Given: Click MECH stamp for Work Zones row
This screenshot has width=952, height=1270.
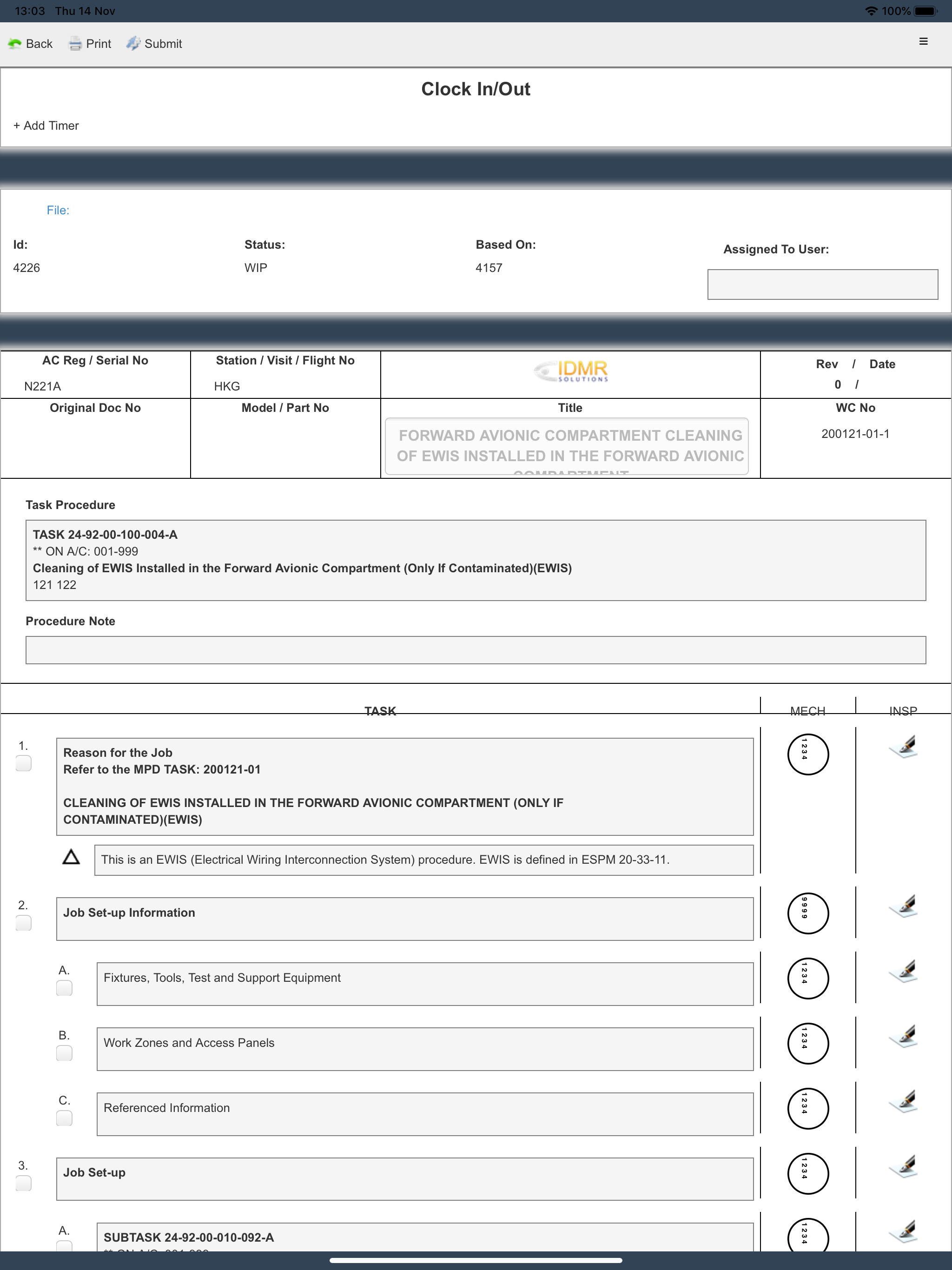Looking at the screenshot, I should [807, 1043].
